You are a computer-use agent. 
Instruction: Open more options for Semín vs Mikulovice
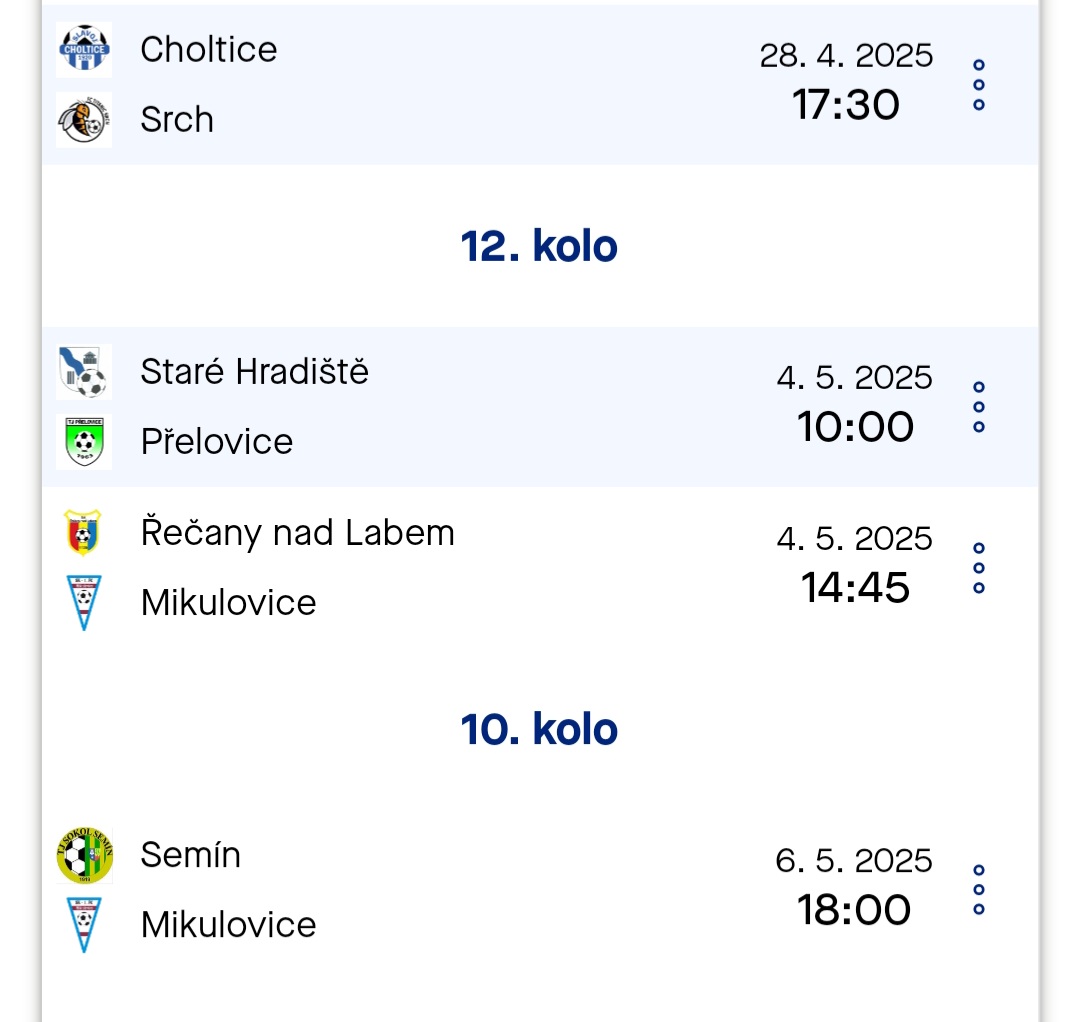point(979,890)
